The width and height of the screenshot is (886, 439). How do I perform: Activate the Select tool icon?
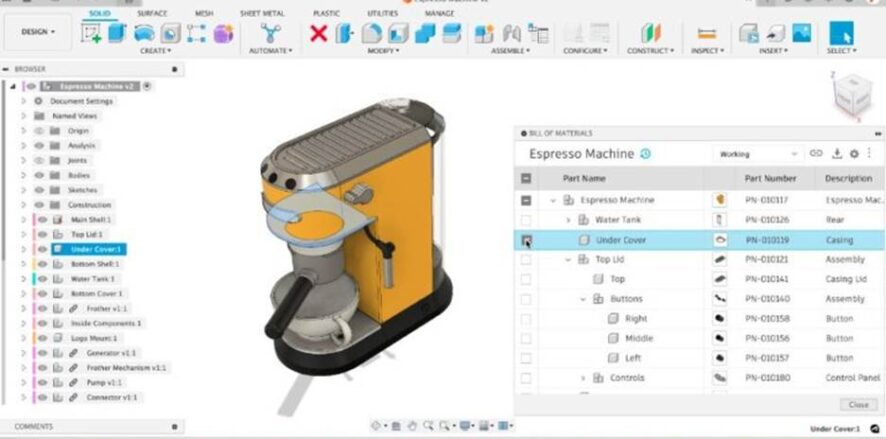click(841, 33)
